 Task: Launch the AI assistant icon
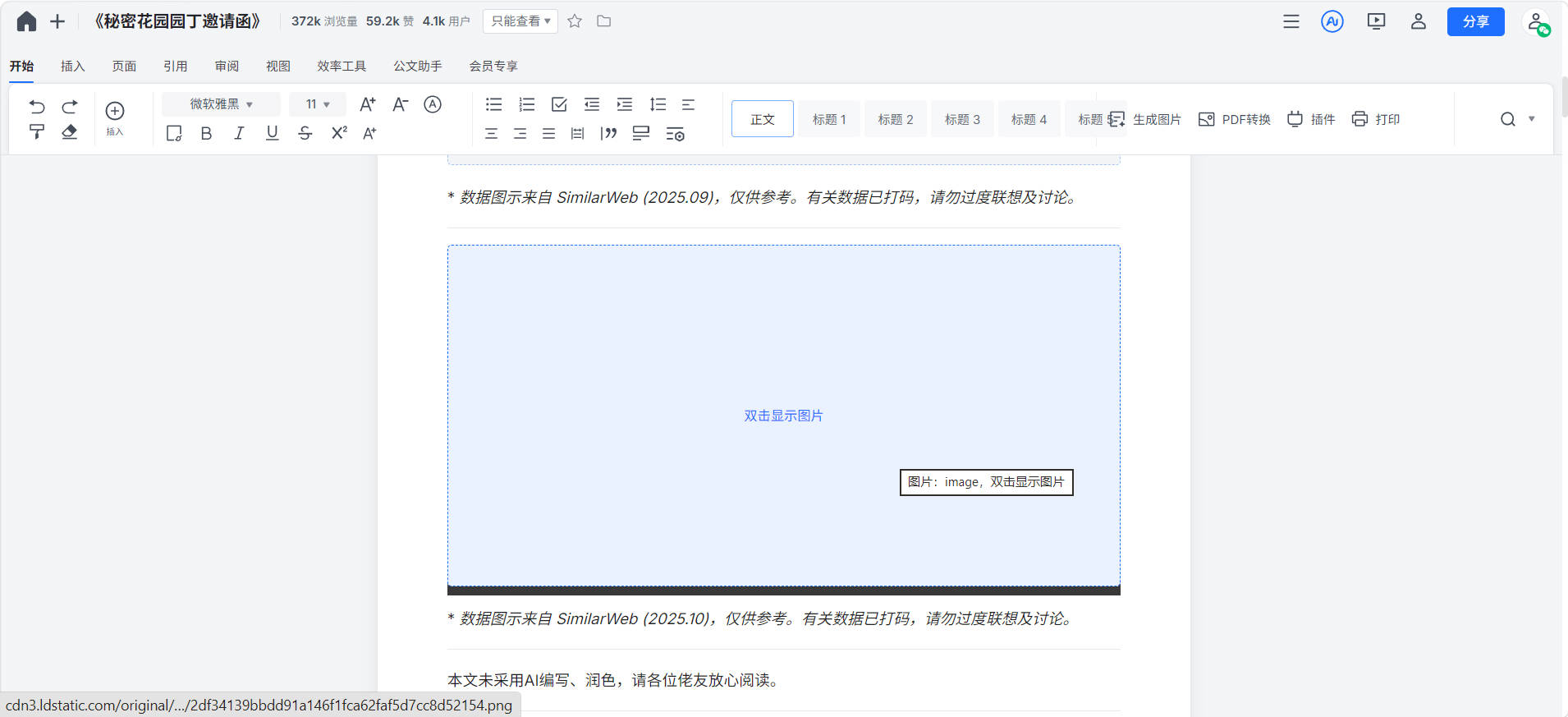tap(1332, 21)
